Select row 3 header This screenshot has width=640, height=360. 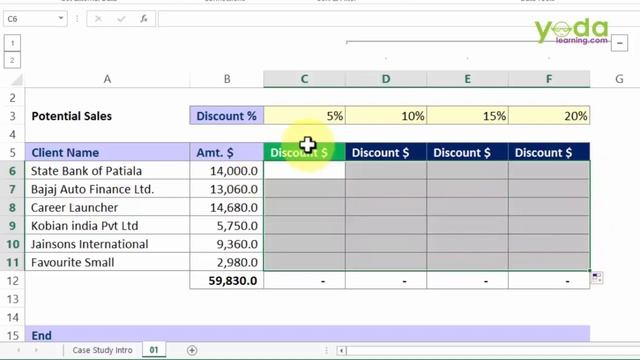[x=12, y=116]
